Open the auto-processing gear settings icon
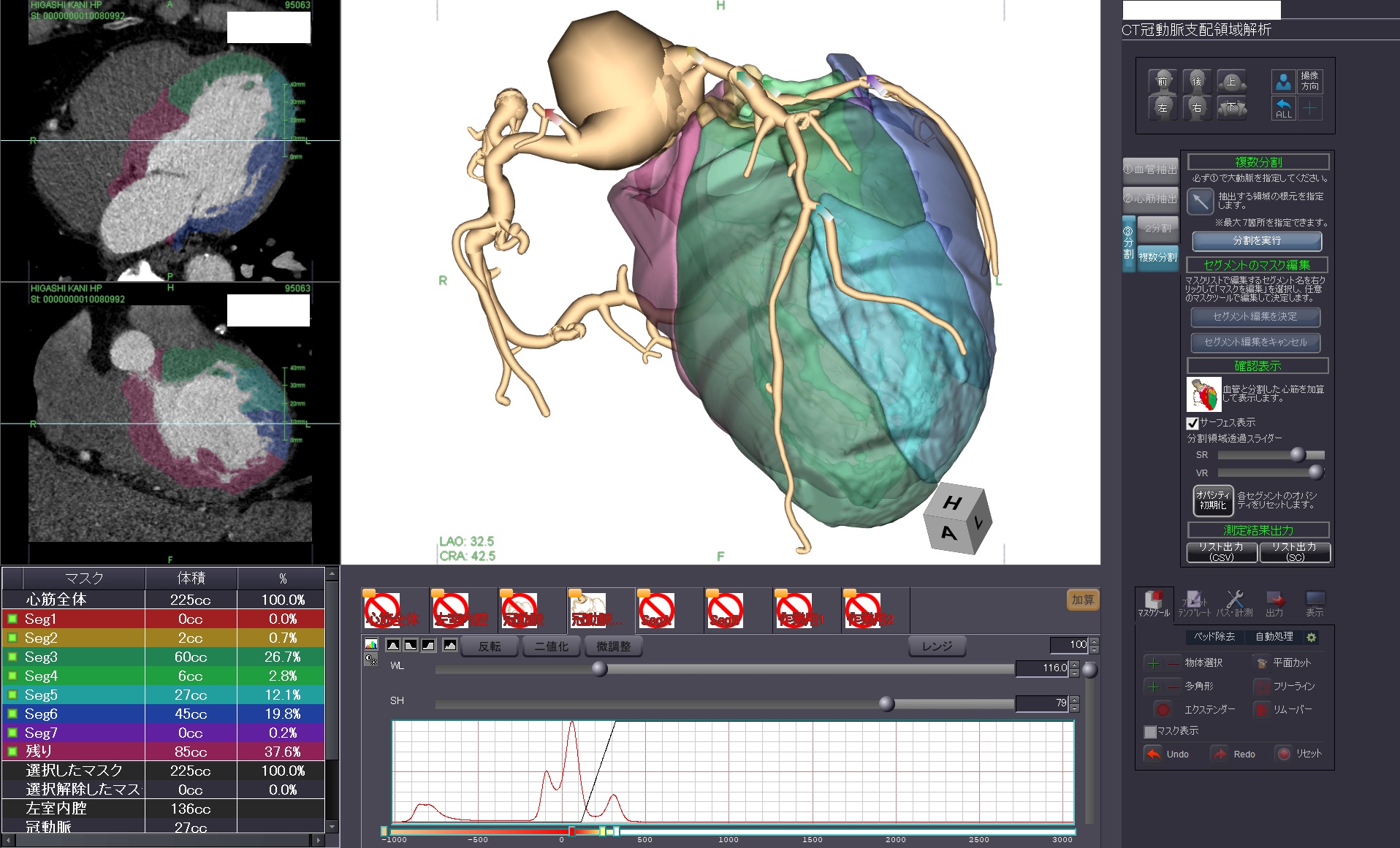 1312,638
